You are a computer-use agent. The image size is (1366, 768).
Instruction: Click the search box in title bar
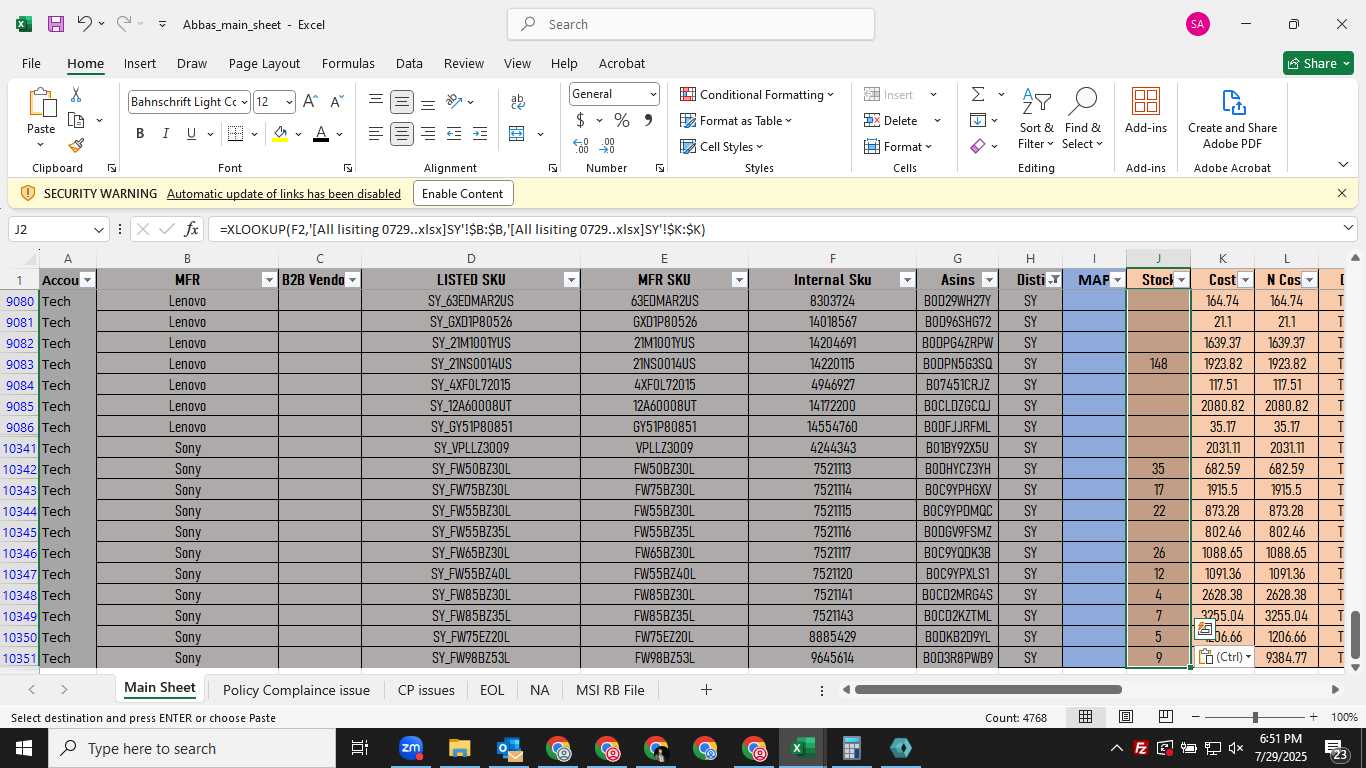pyautogui.click(x=691, y=24)
